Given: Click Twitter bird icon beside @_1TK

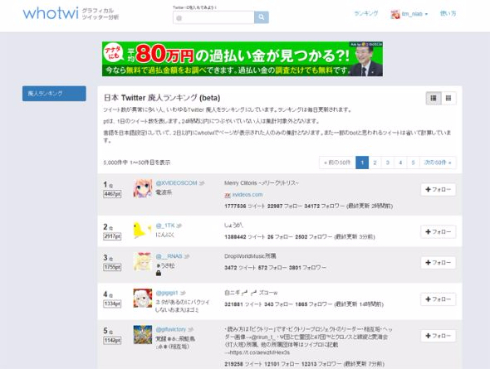Looking at the screenshot, I should pyautogui.click(x=179, y=226).
